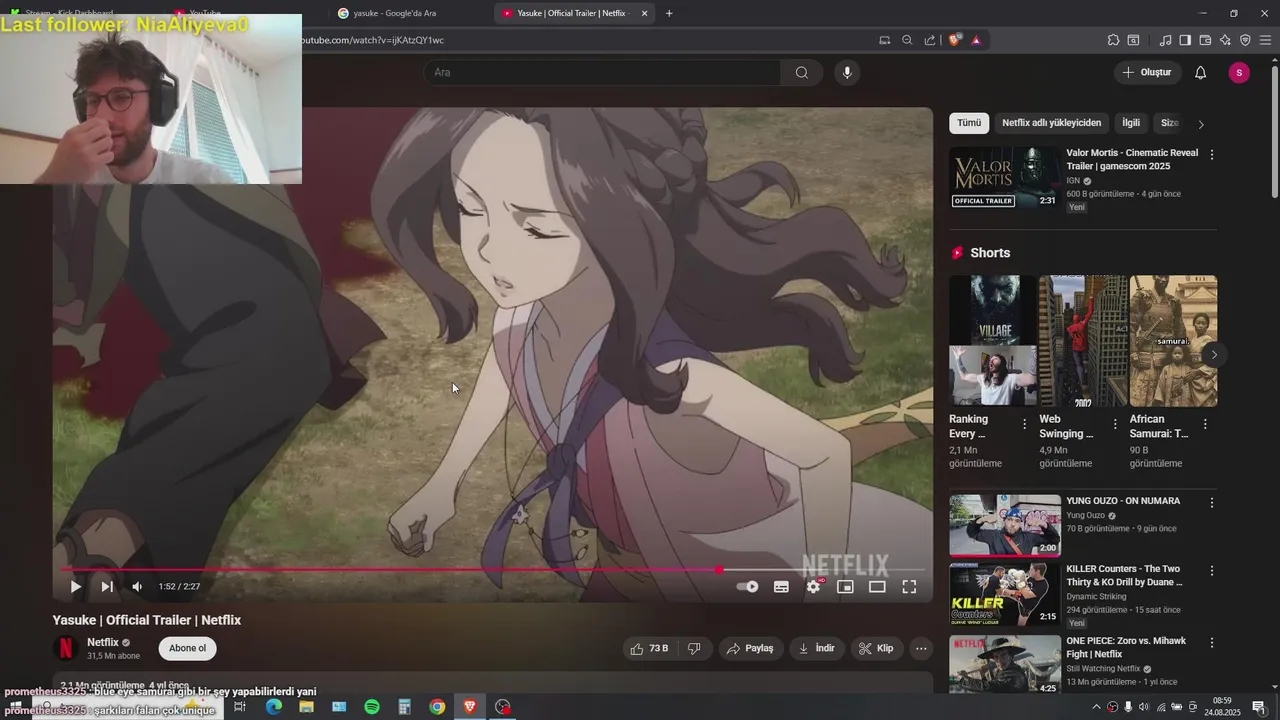Image resolution: width=1280 pixels, height=720 pixels.
Task: Like the video with 73 B likes
Action: coord(649,648)
